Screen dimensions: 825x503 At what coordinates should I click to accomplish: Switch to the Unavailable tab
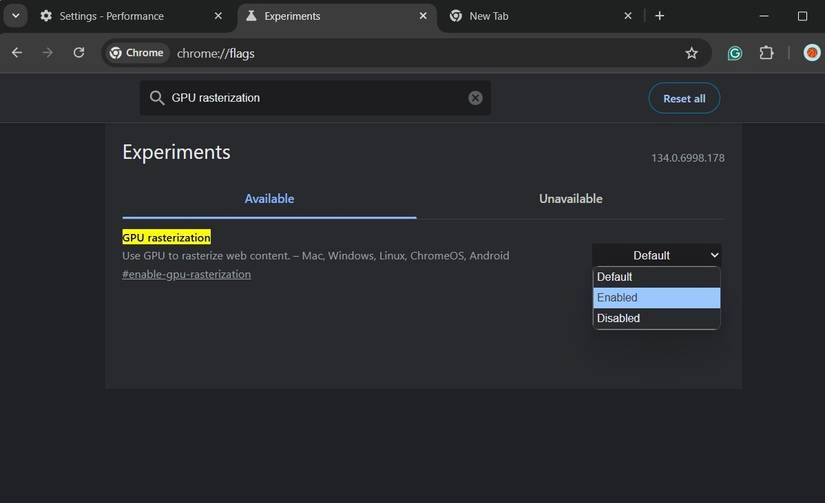coord(570,199)
